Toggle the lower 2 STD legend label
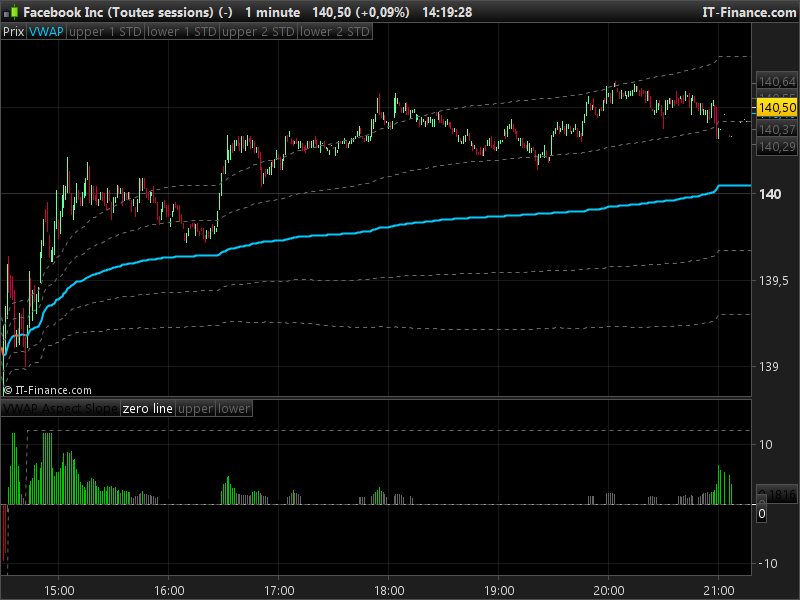The width and height of the screenshot is (800, 600). click(335, 32)
